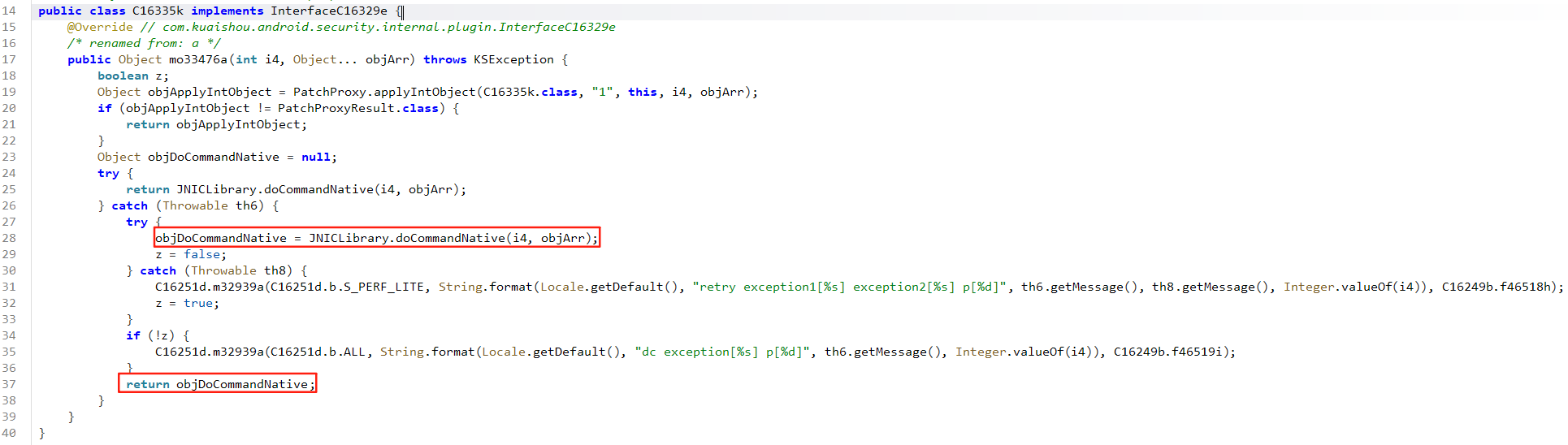Click PatchProxyResult.class in the if condition

pyautogui.click(x=358, y=108)
